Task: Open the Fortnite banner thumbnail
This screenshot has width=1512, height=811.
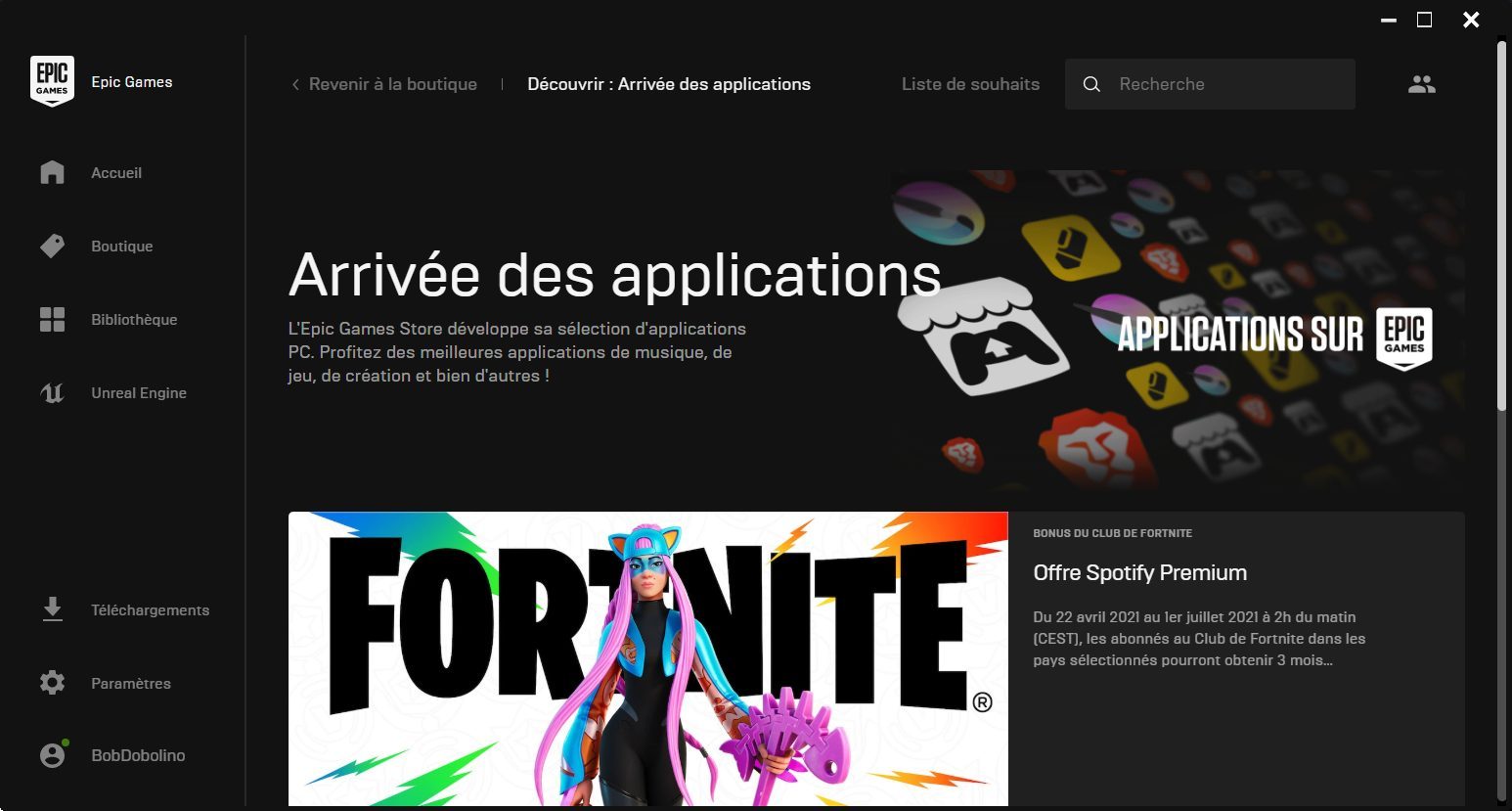Action: 647,658
